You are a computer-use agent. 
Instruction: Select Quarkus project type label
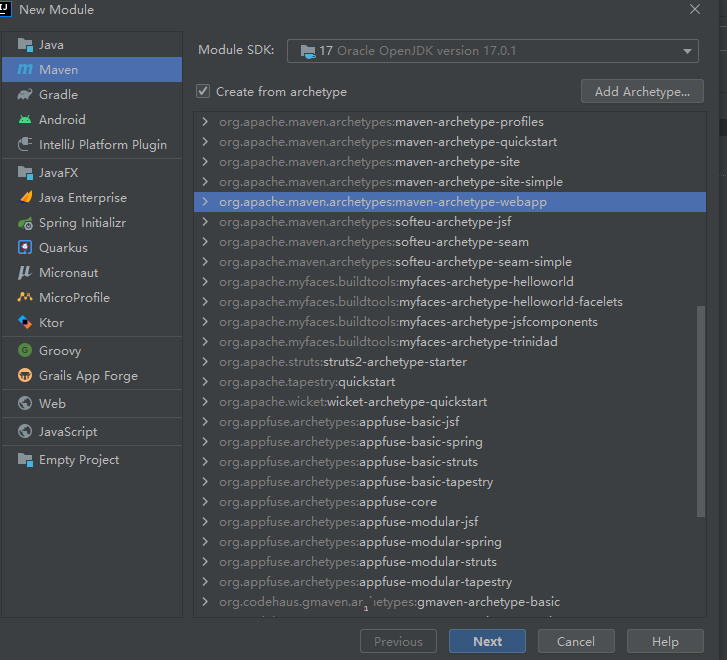pos(63,248)
